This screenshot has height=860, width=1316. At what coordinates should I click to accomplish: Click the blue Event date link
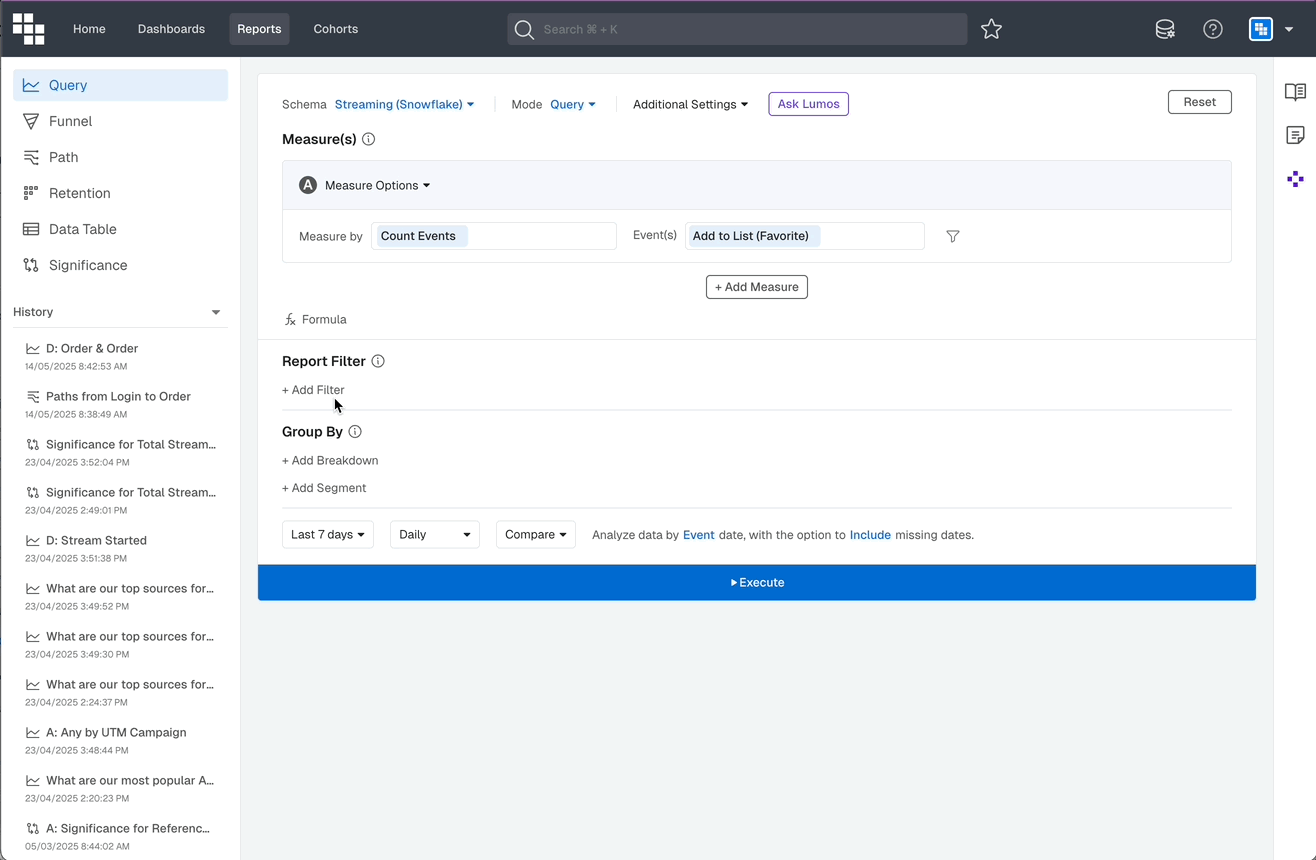698,535
